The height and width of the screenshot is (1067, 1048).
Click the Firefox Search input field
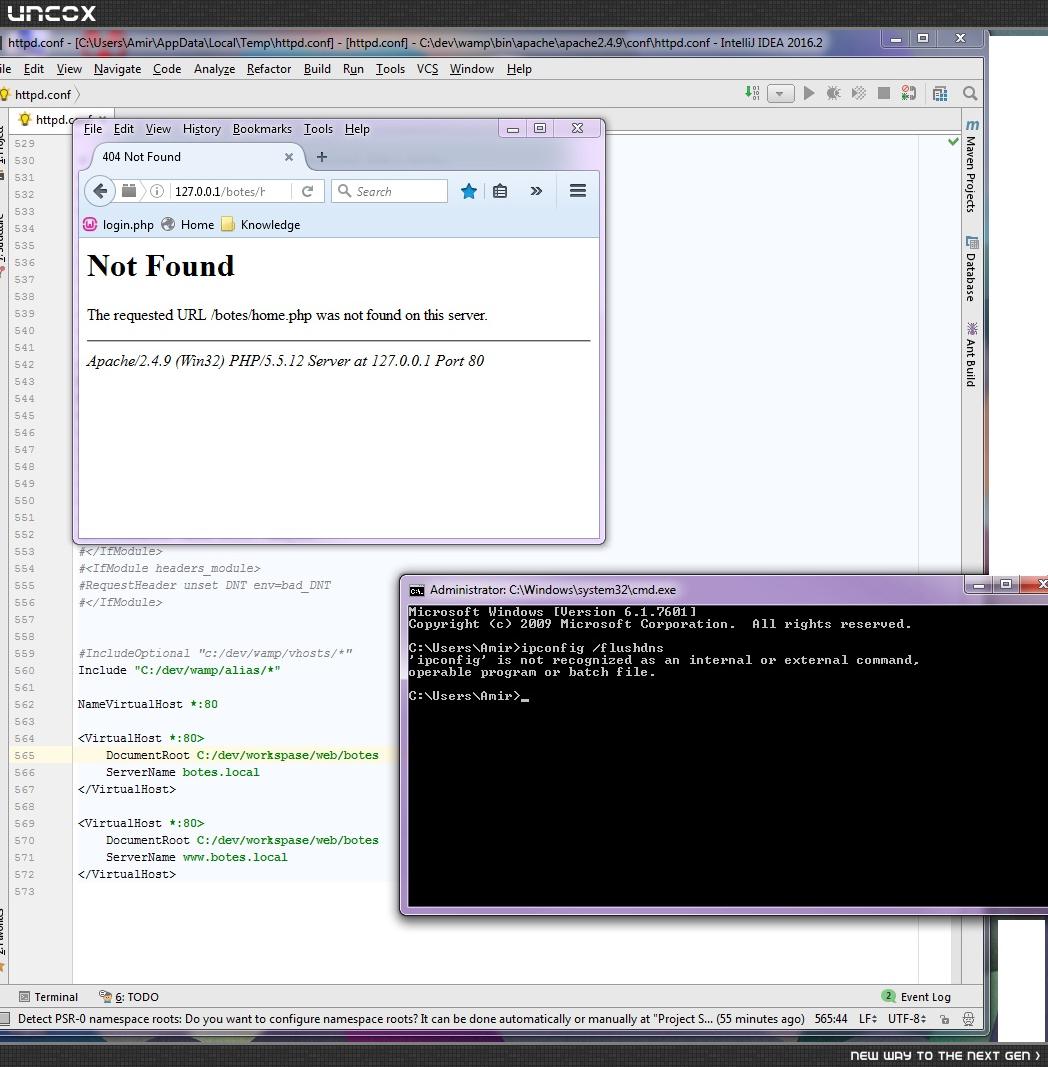[389, 191]
